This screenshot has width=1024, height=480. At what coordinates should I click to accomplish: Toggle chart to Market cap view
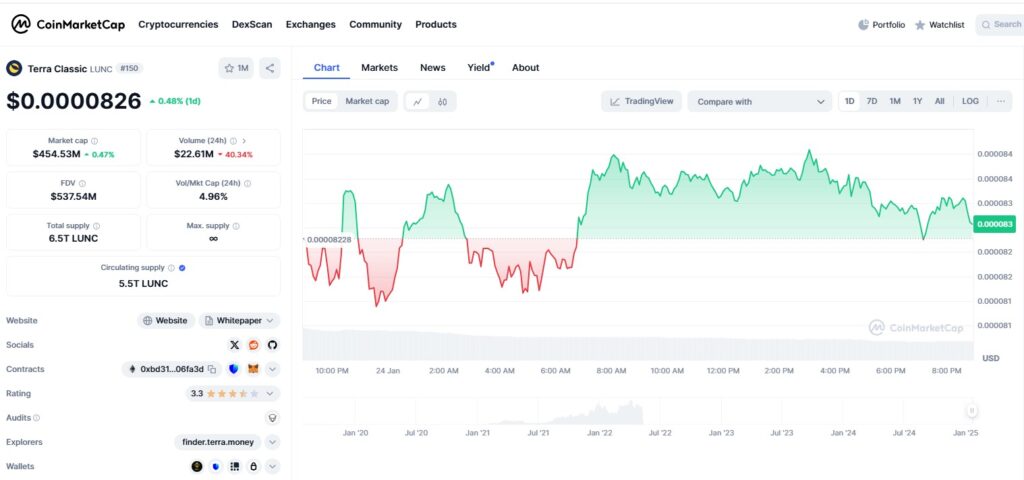[367, 101]
